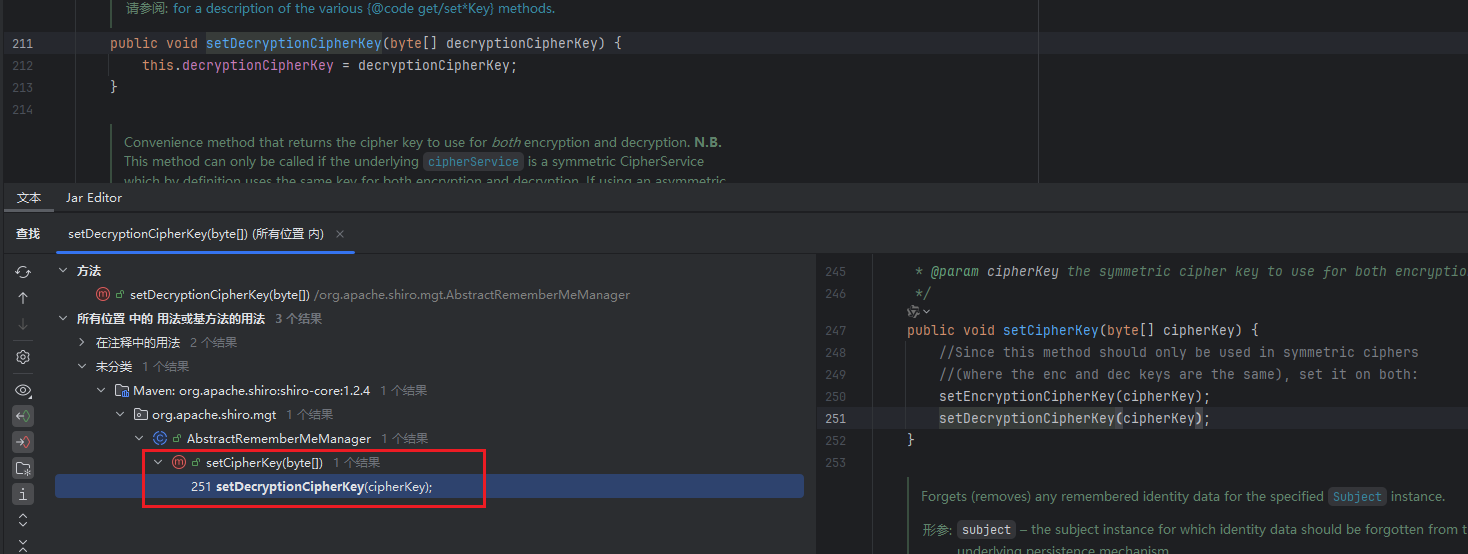Screen dimensions: 1468x554
Task: Switch to the Jar Editor tab
Action: pyautogui.click(x=94, y=198)
